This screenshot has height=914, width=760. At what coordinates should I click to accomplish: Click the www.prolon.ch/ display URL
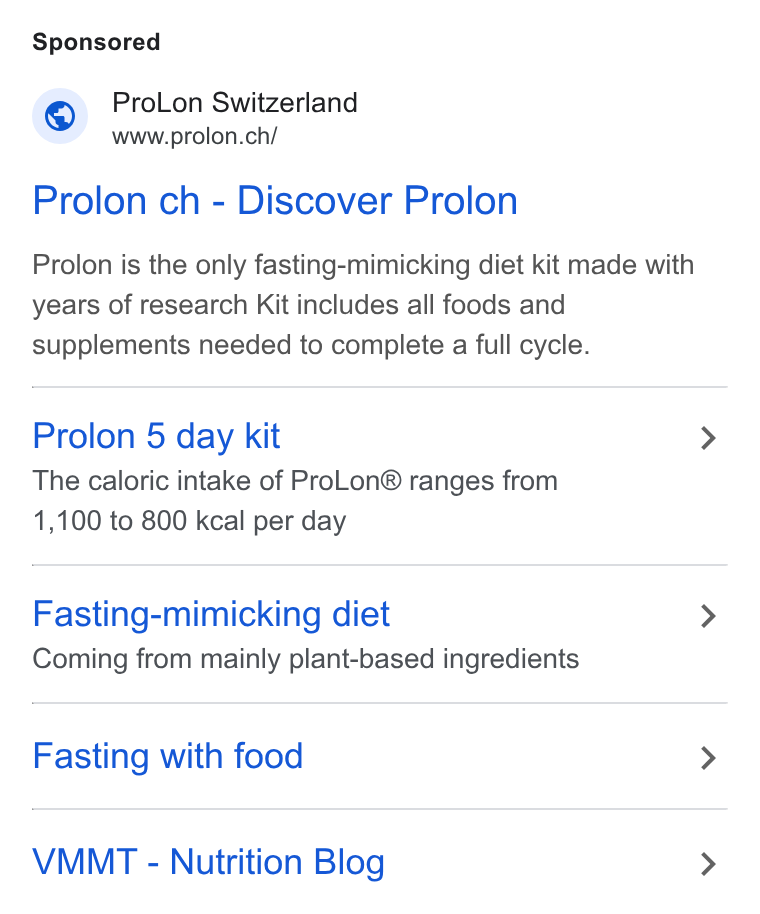[x=195, y=136]
